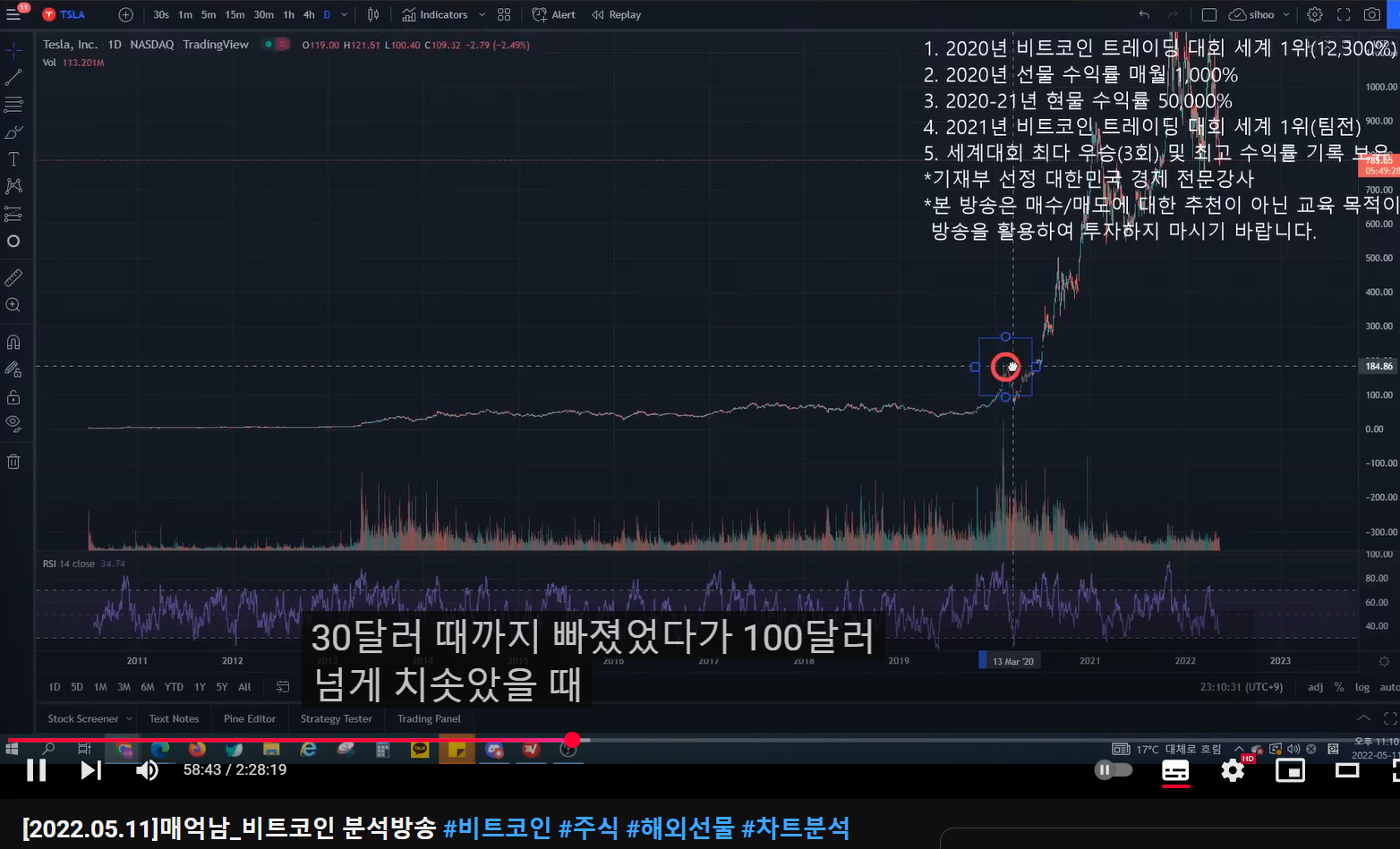Select the 30s timeframe
This screenshot has width=1400, height=849.
(x=161, y=14)
